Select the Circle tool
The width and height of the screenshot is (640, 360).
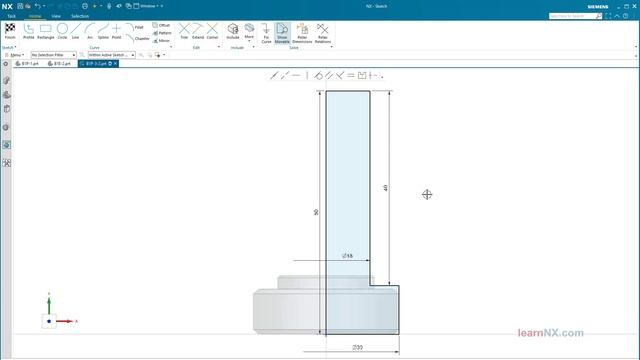[62, 31]
